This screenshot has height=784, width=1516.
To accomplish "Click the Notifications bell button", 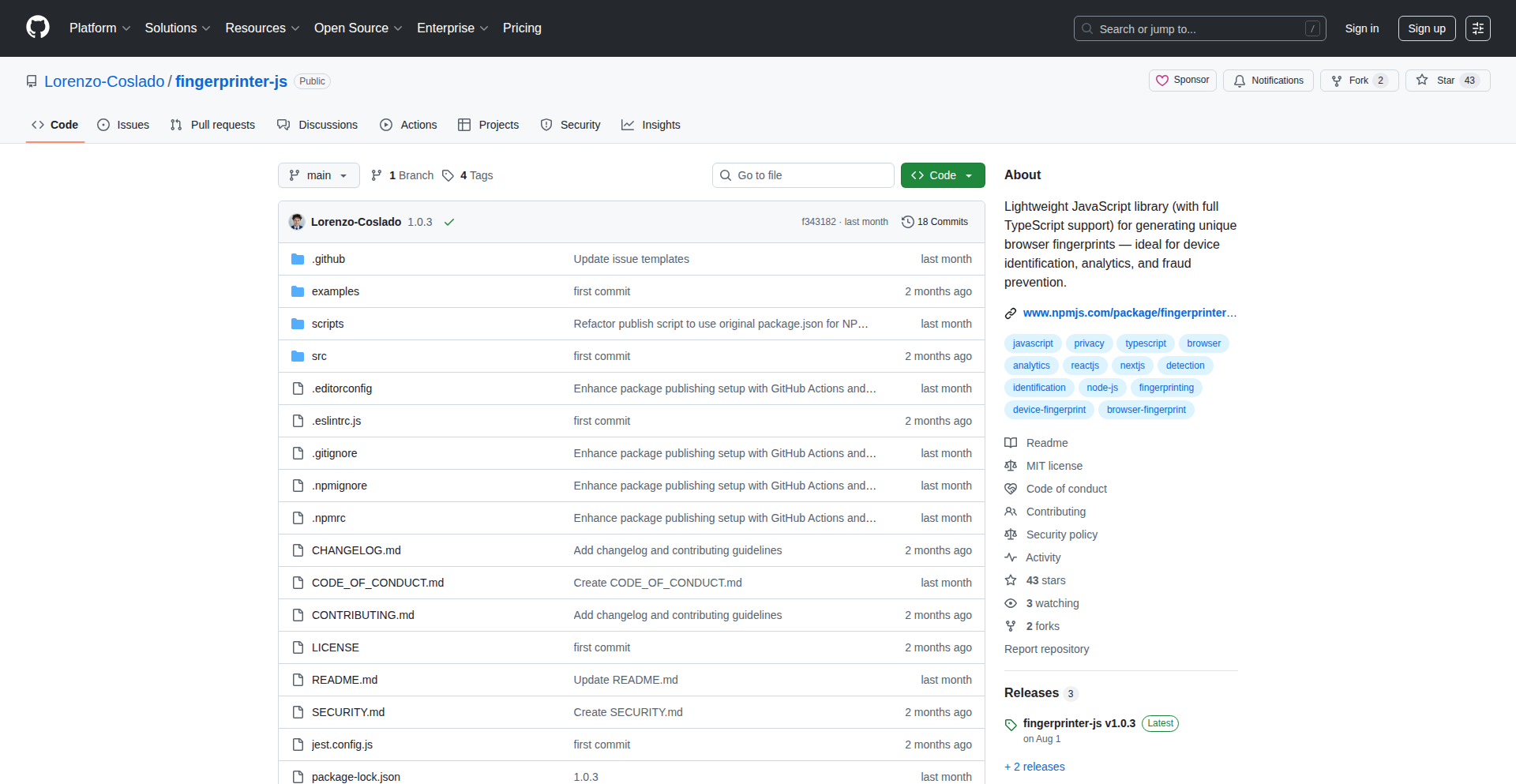I will tap(1268, 81).
